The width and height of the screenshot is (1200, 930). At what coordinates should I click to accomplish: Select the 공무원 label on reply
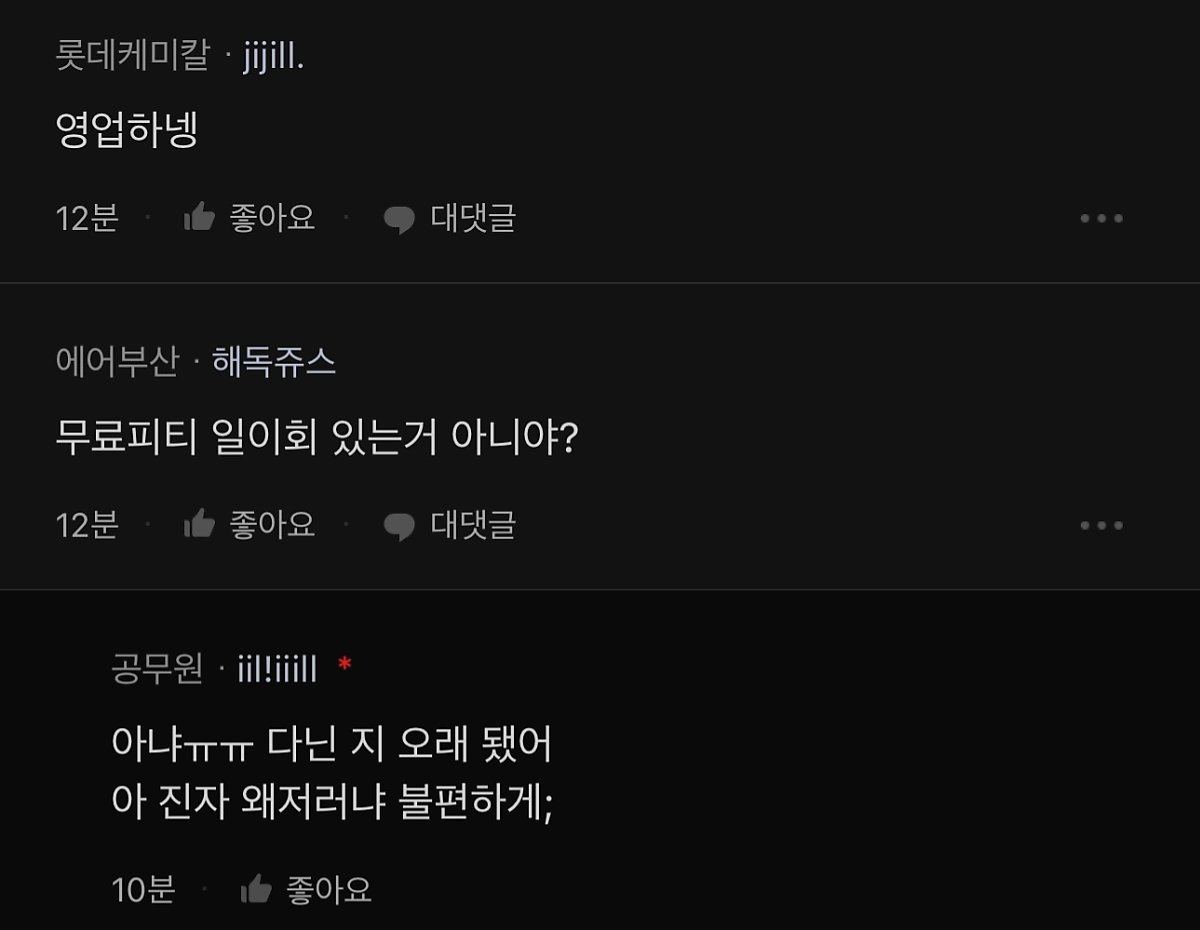tap(157, 669)
